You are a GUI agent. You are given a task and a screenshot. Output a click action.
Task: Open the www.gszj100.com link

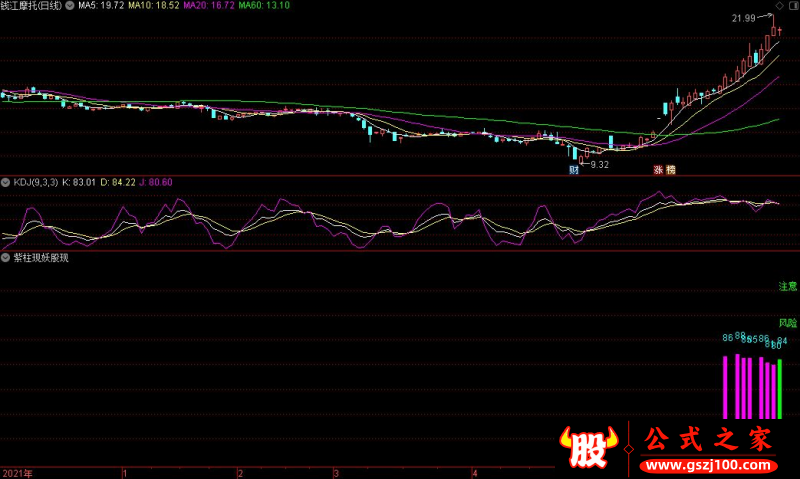click(709, 465)
